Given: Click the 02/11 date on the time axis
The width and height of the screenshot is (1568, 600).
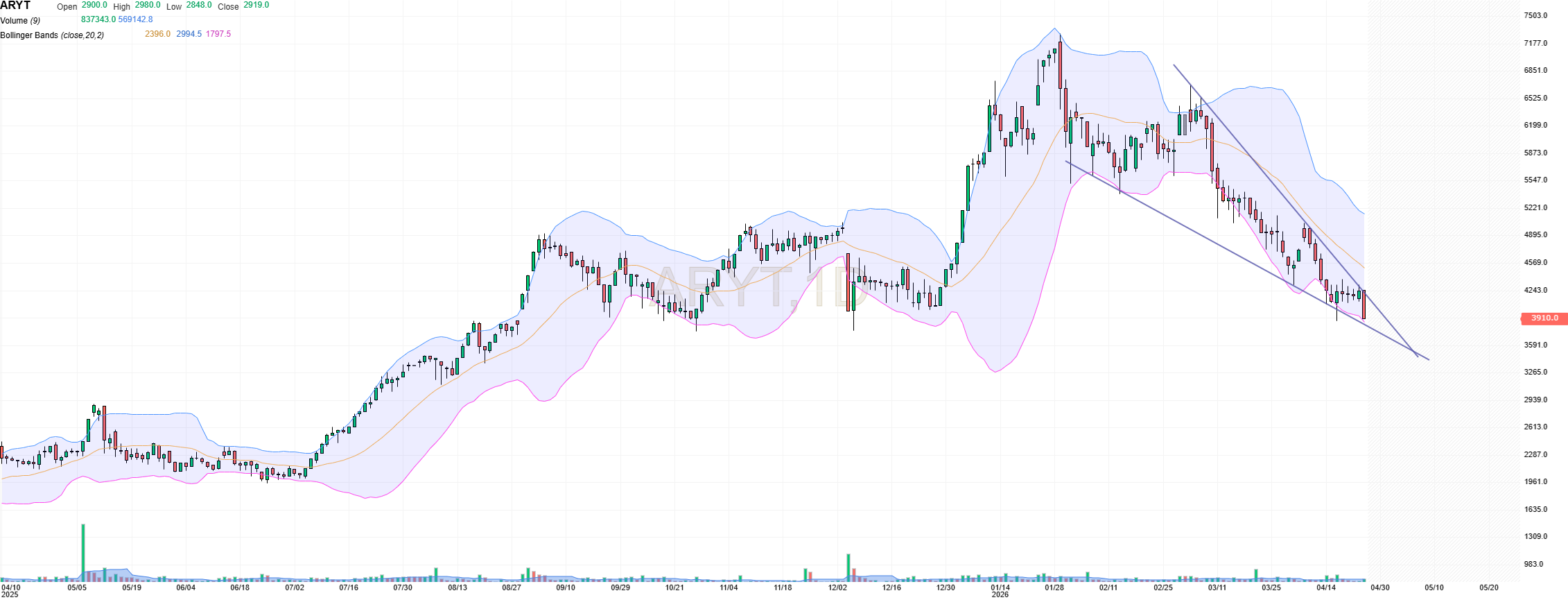Looking at the screenshot, I should pyautogui.click(x=1108, y=588).
